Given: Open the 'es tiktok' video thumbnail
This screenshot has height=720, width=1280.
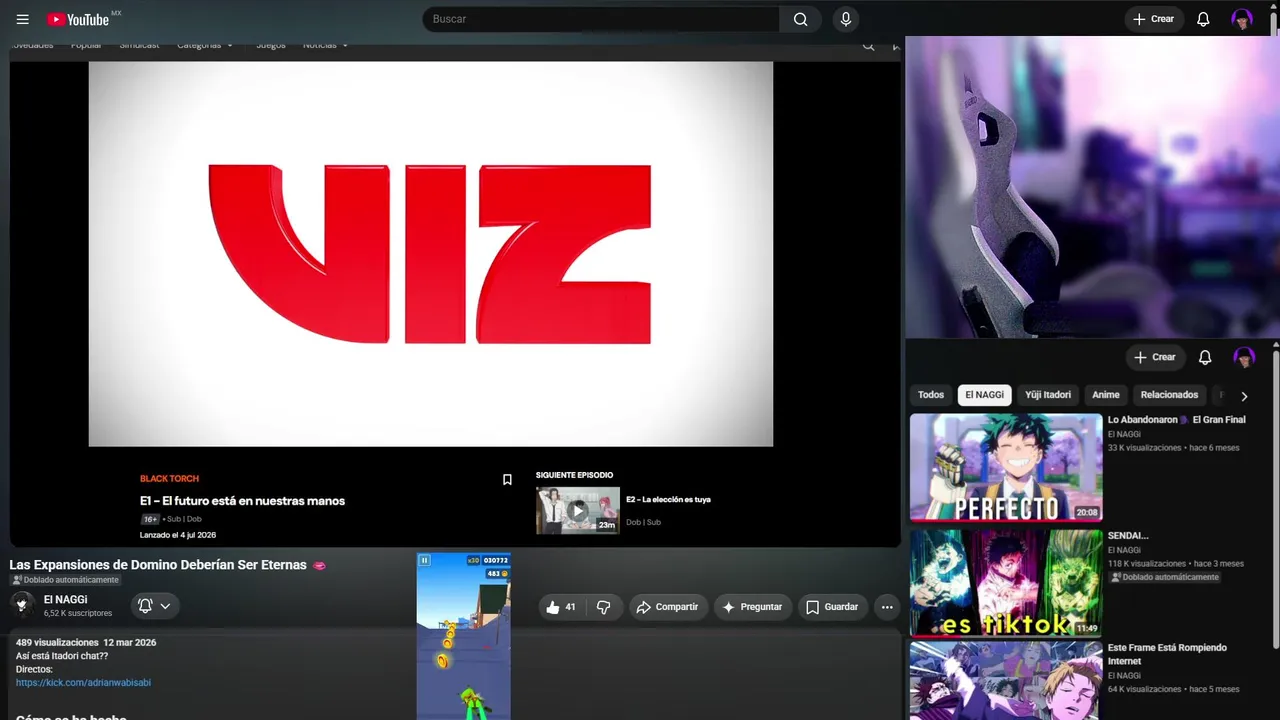Looking at the screenshot, I should 1006,583.
